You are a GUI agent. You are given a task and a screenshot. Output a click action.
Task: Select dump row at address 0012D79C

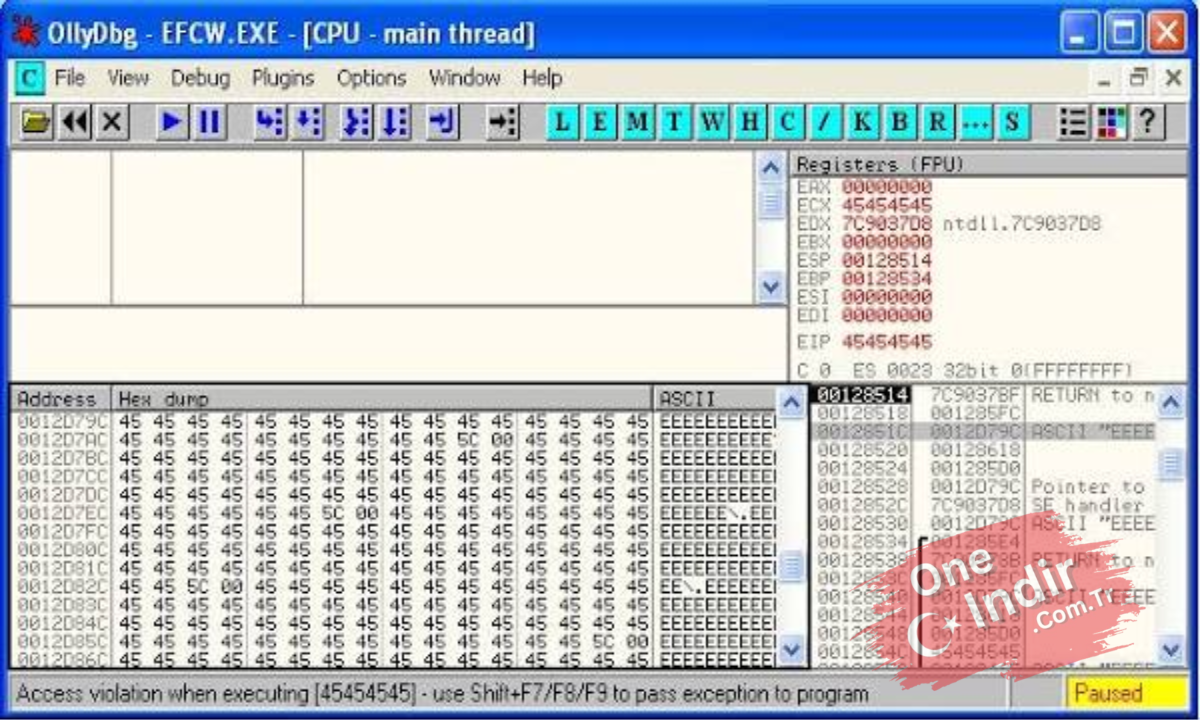pos(395,421)
